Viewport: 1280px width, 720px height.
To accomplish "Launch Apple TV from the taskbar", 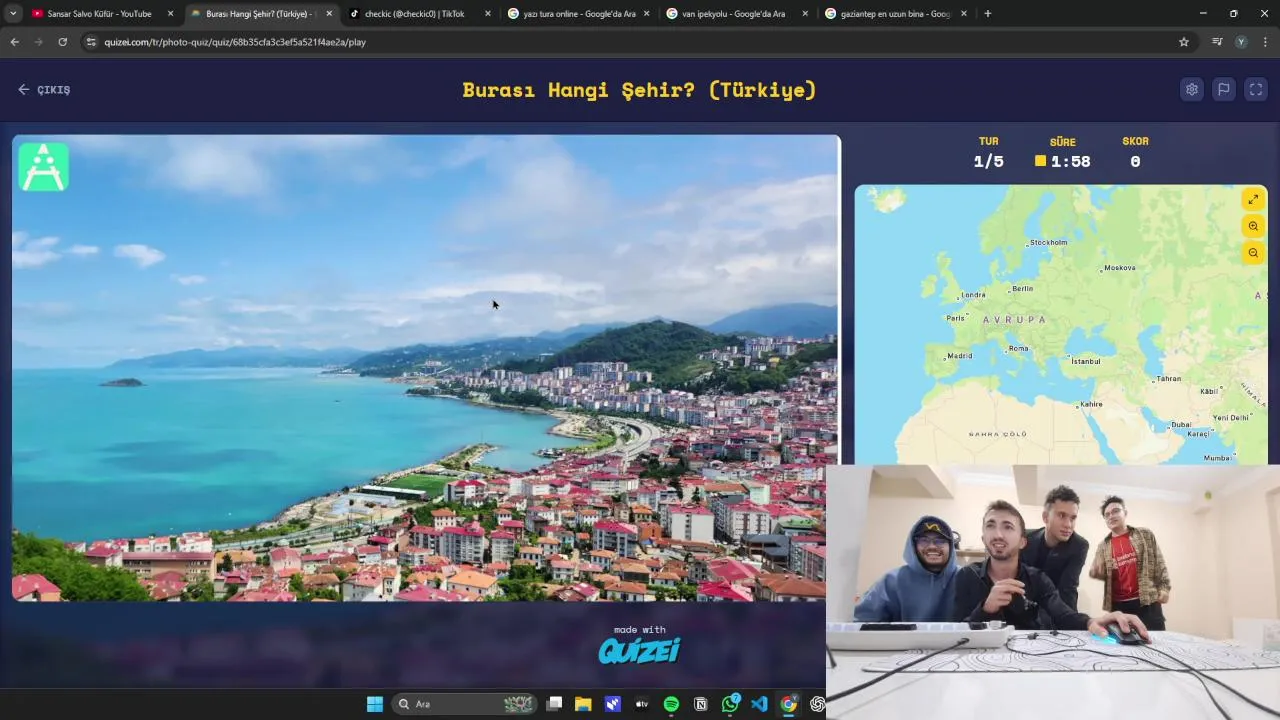I will pyautogui.click(x=642, y=704).
